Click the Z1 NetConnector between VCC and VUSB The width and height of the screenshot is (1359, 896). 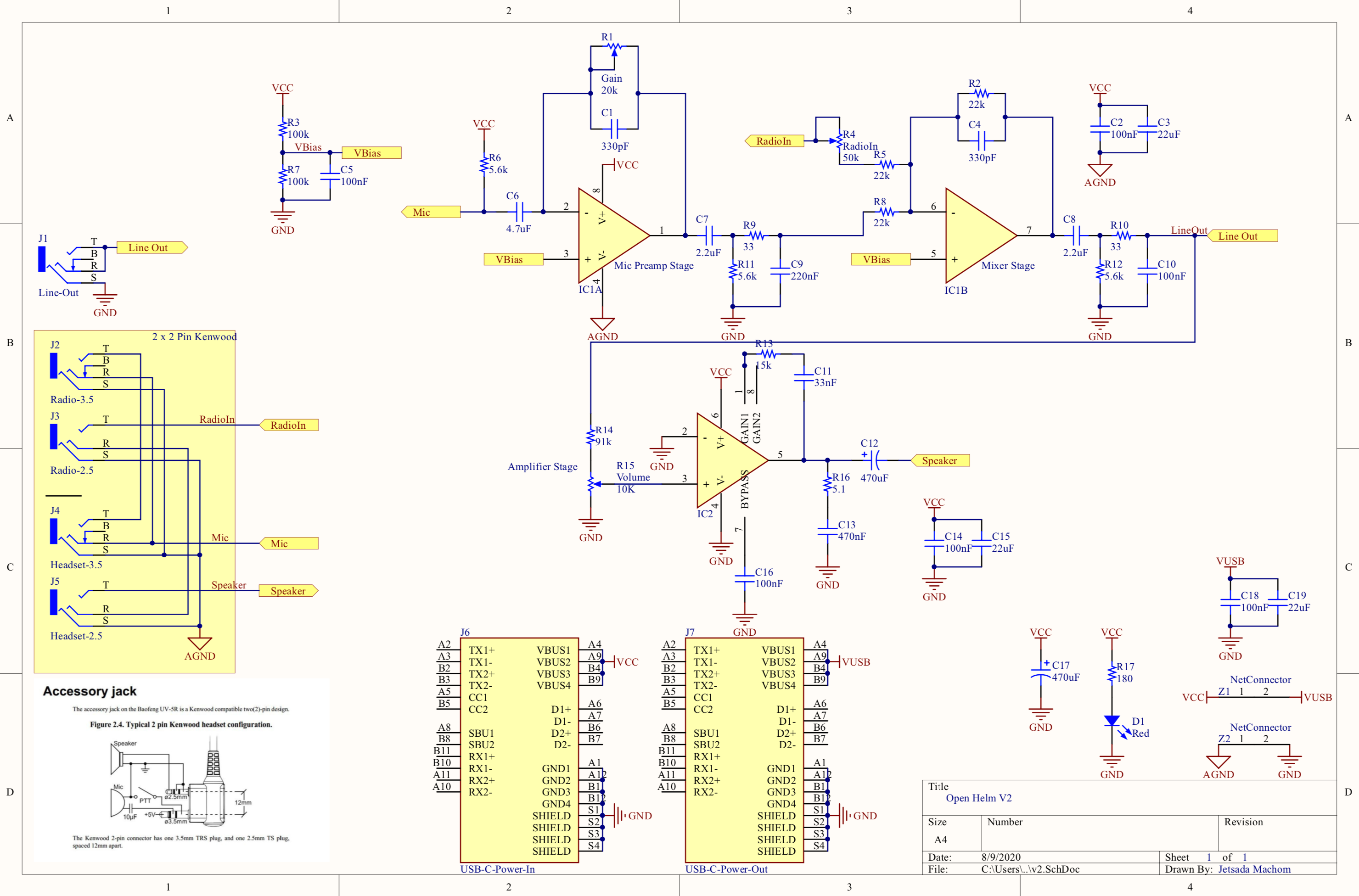coord(1253,697)
